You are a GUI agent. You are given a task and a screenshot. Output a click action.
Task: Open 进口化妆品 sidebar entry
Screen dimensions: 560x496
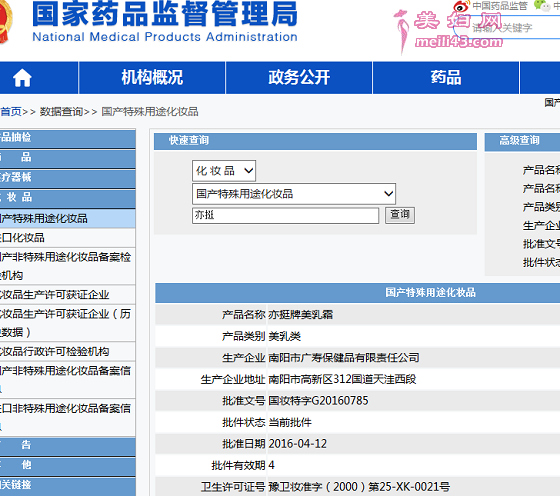pyautogui.click(x=68, y=238)
